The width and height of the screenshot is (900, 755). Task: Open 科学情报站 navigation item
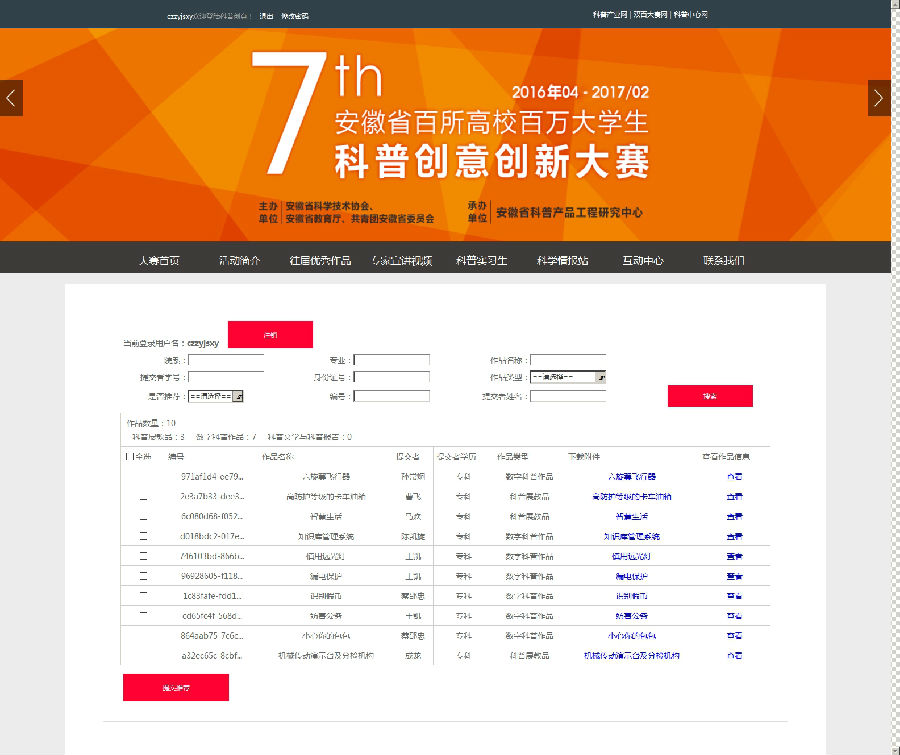click(x=562, y=261)
